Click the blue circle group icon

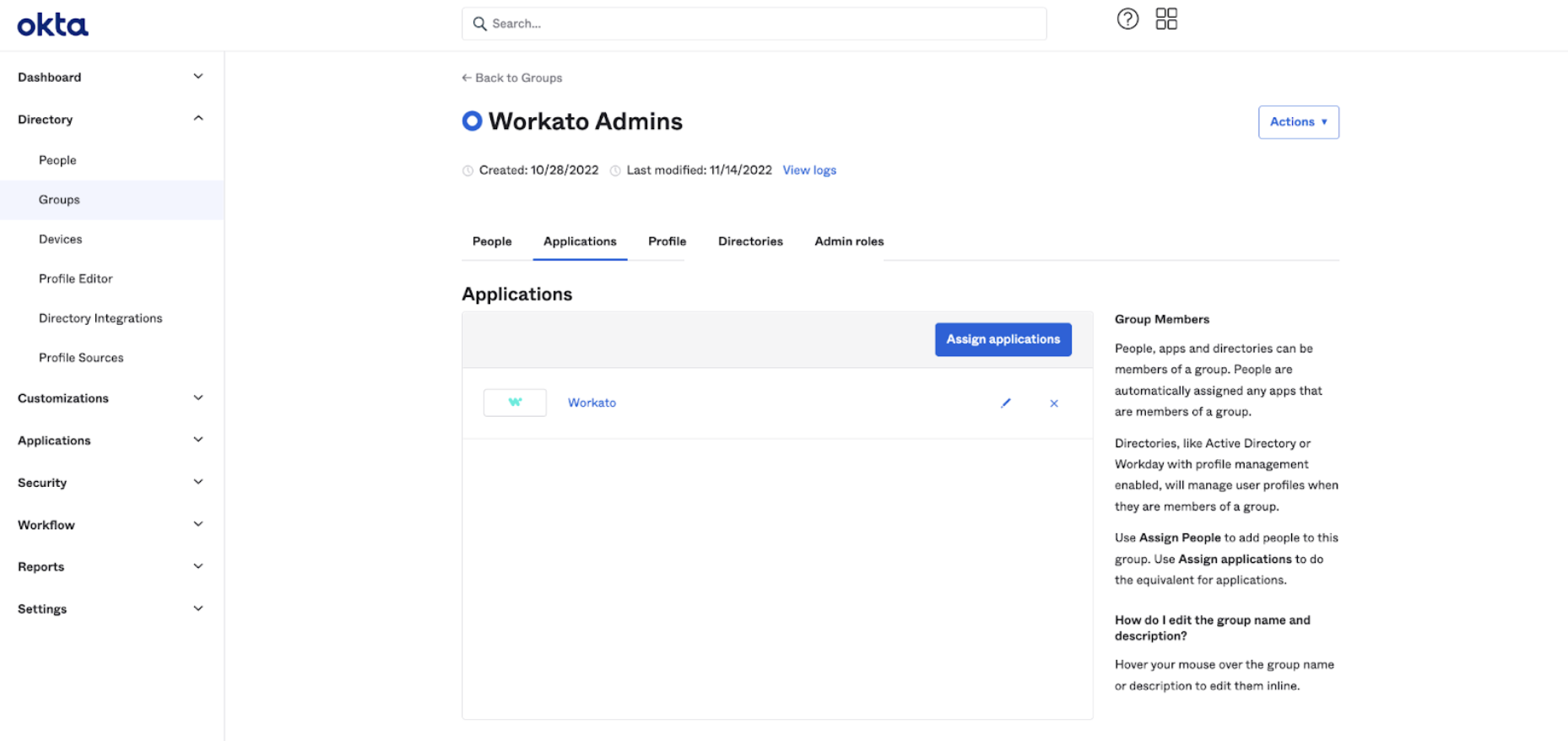pyautogui.click(x=472, y=122)
